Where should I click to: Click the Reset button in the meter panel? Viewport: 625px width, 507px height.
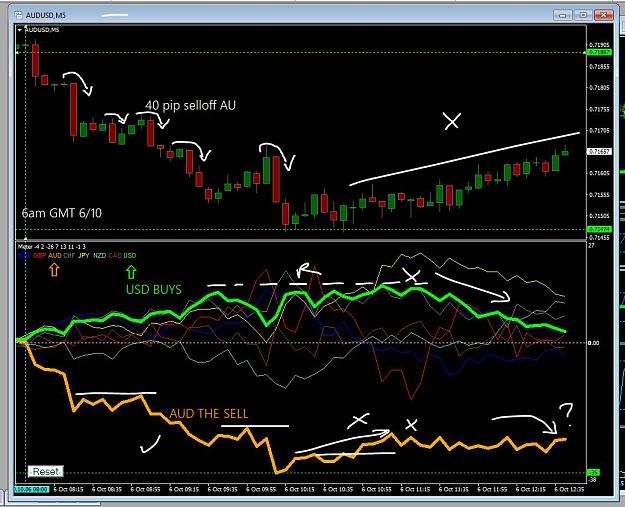tap(45, 472)
